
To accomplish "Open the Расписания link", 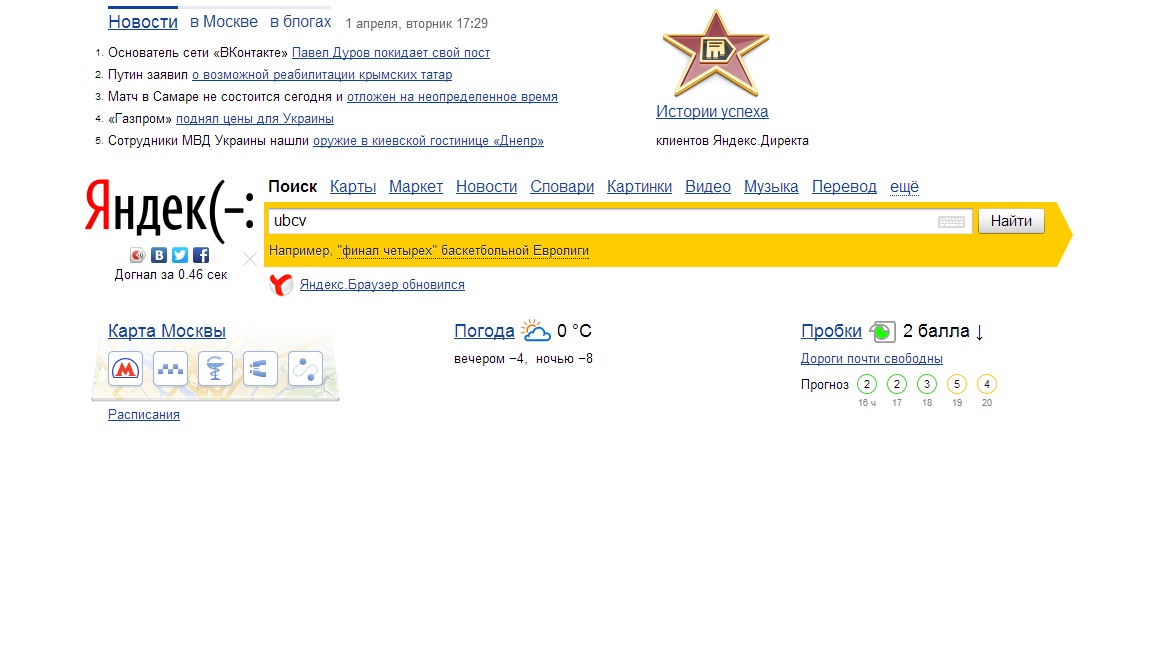I will click(x=144, y=414).
